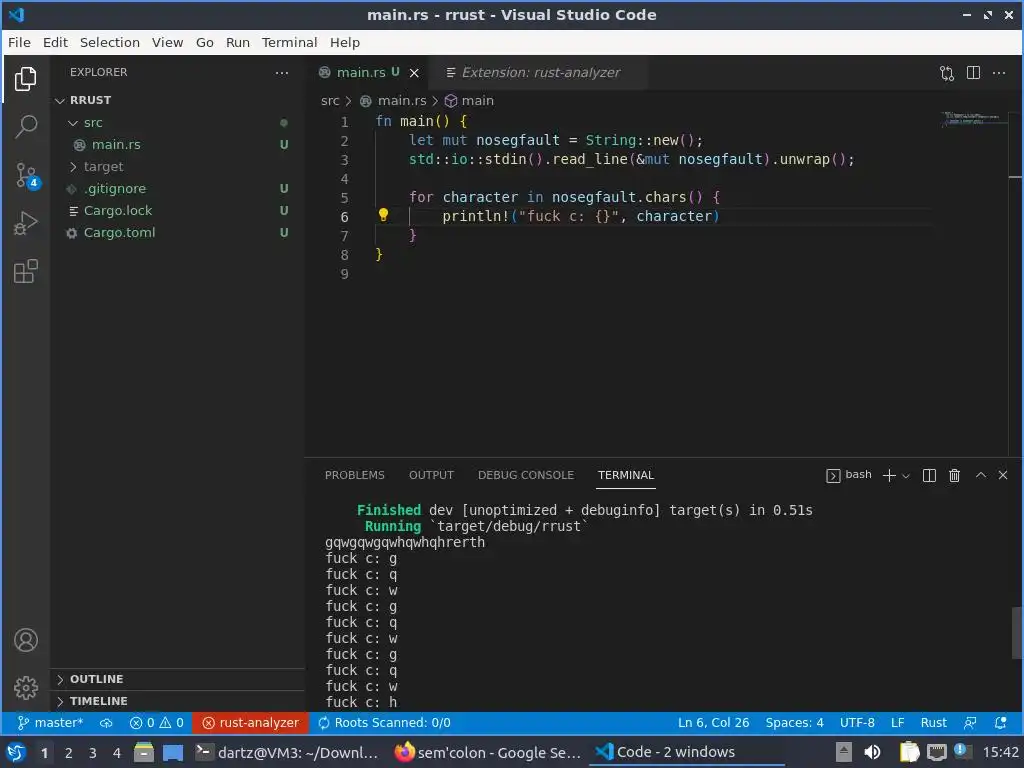Close the main.rs editor tab
Screen dimensions: 1024x768
pos(414,73)
